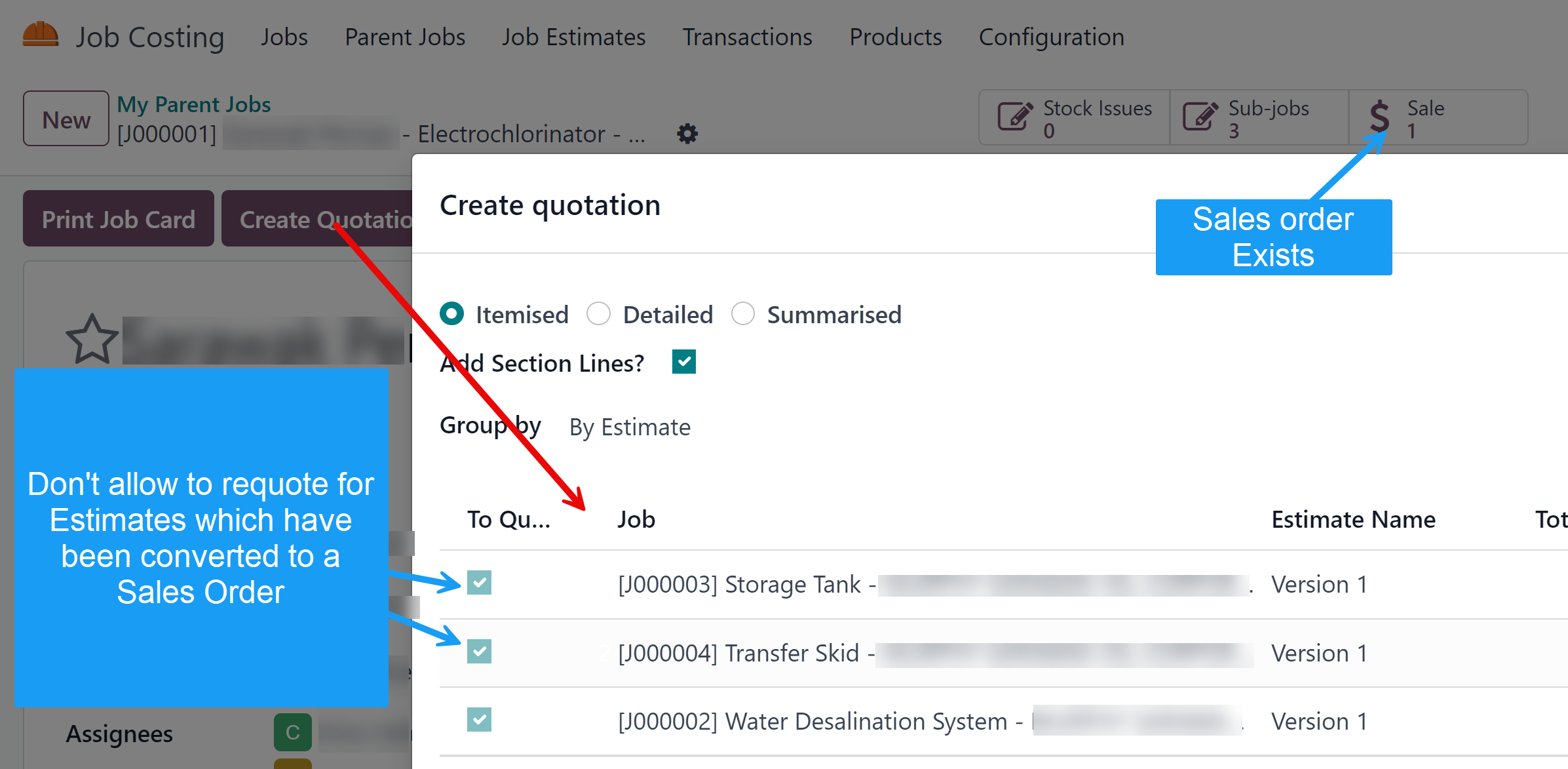Open the gear settings icon beside breadcrumb
The image size is (1568, 769).
[x=687, y=134]
